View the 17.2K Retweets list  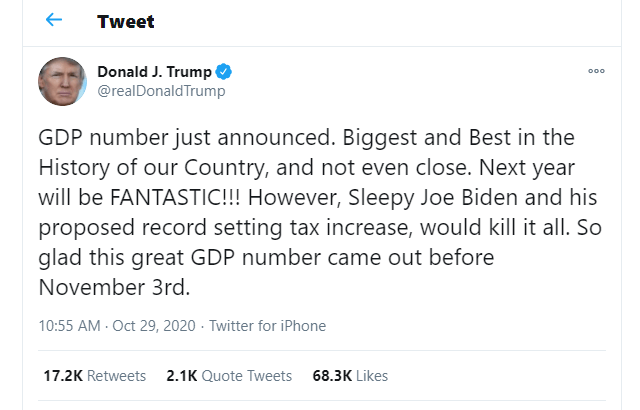pyautogui.click(x=94, y=376)
